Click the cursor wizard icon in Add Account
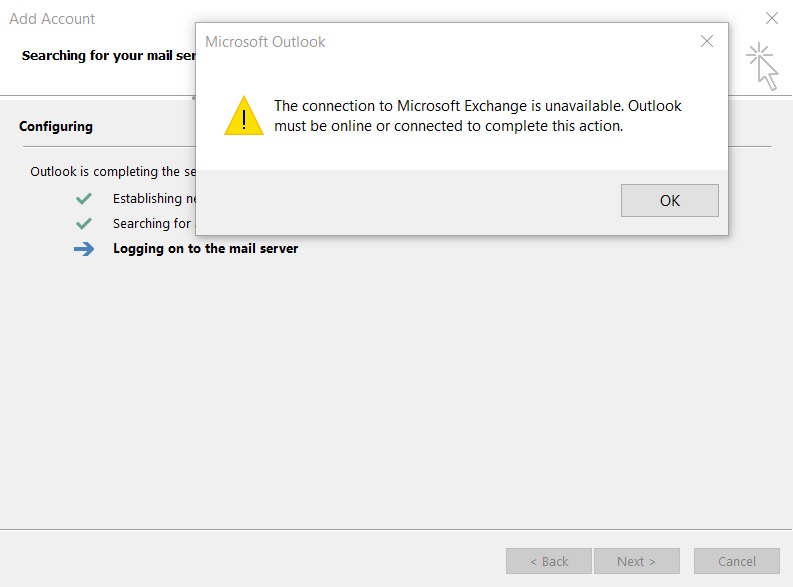Image resolution: width=793 pixels, height=587 pixels. pyautogui.click(x=763, y=67)
